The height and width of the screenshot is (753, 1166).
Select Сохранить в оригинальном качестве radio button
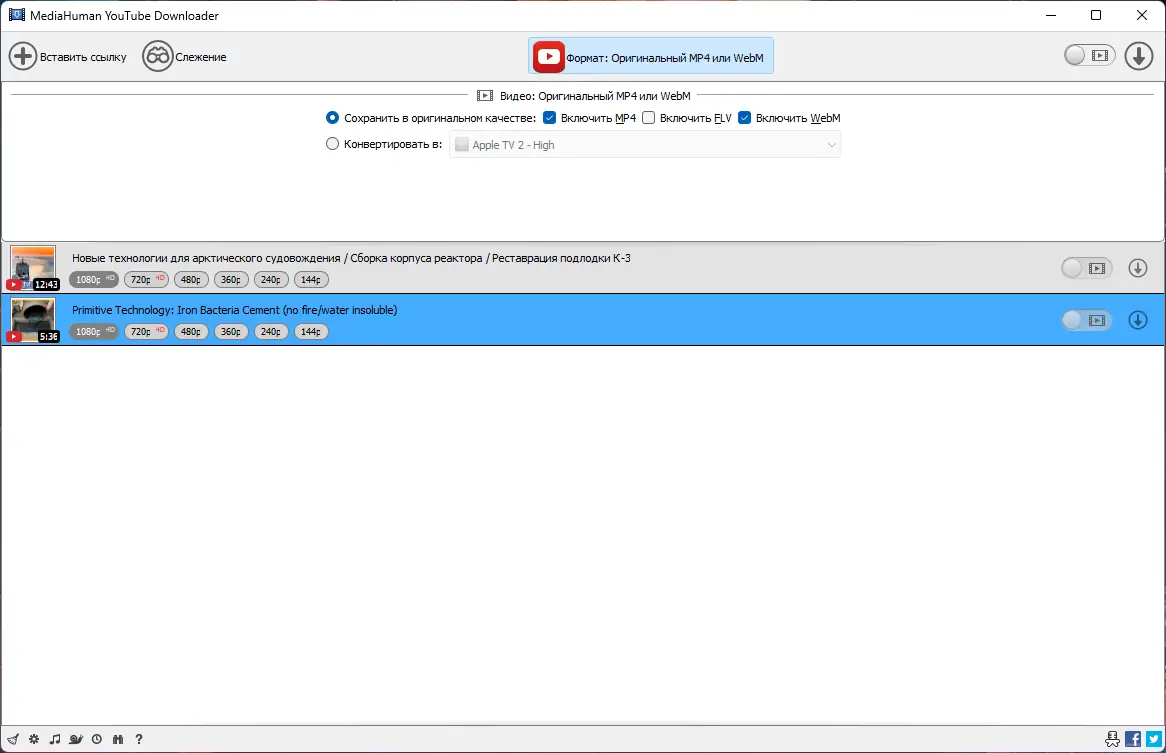[x=332, y=117]
